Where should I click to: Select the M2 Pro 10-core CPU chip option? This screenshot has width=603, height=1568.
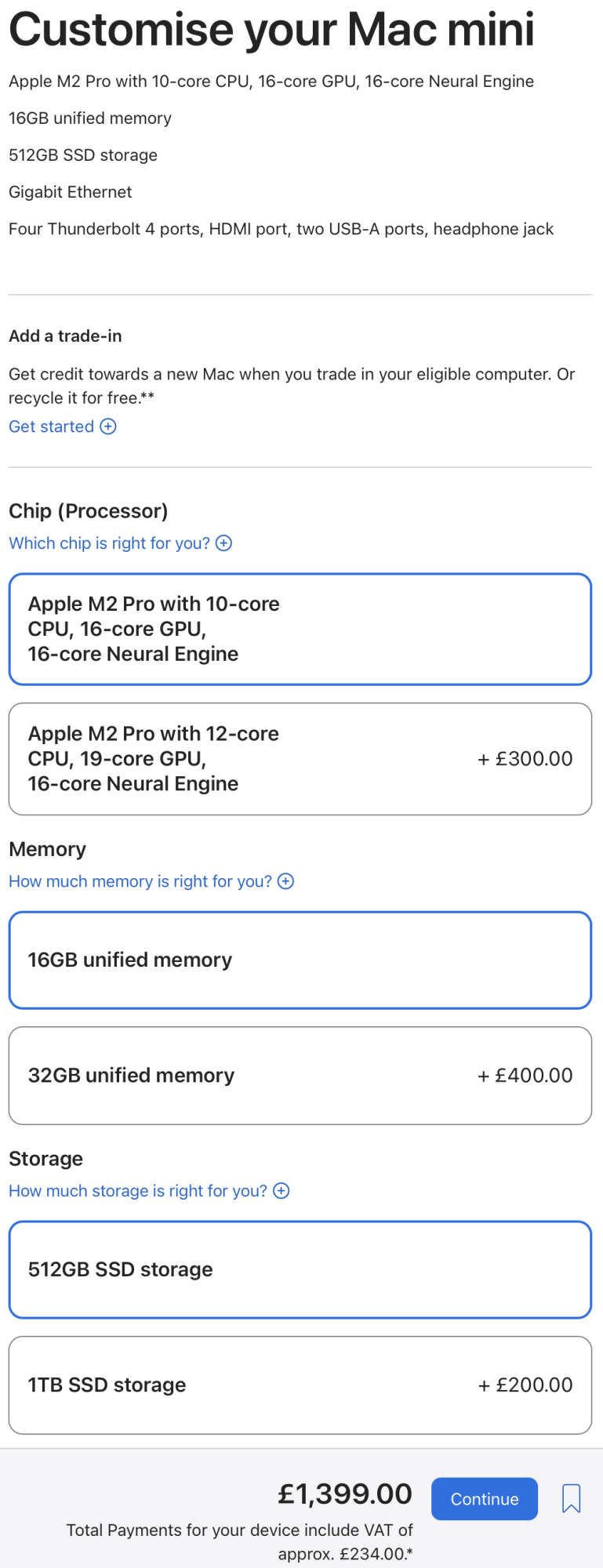(x=300, y=629)
